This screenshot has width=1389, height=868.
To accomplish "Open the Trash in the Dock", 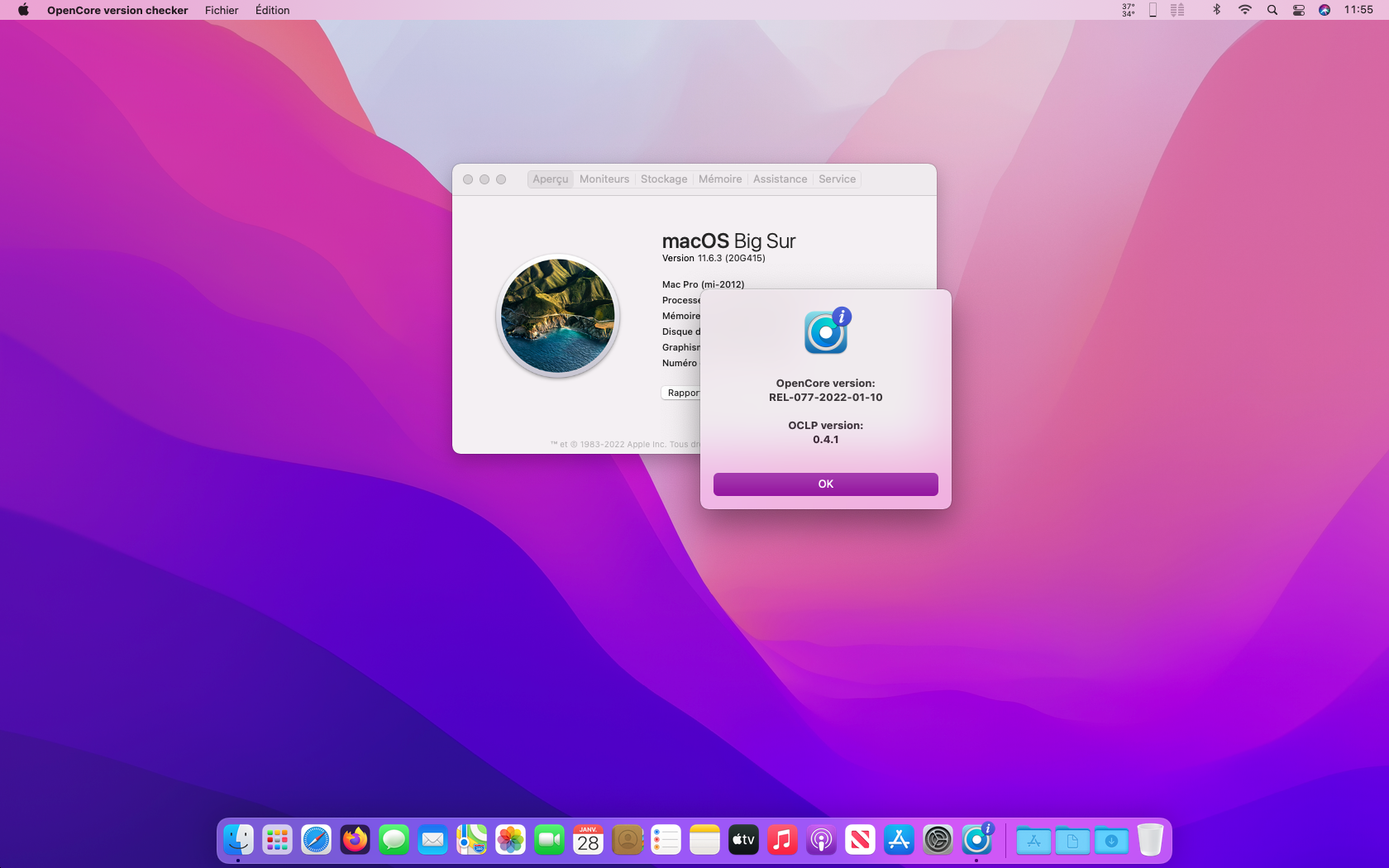I will 1150,841.
